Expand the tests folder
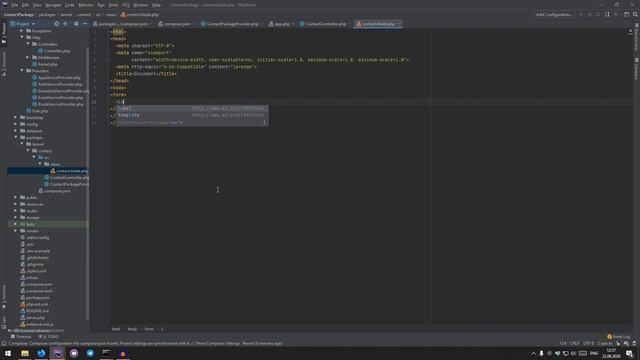 pos(16,224)
